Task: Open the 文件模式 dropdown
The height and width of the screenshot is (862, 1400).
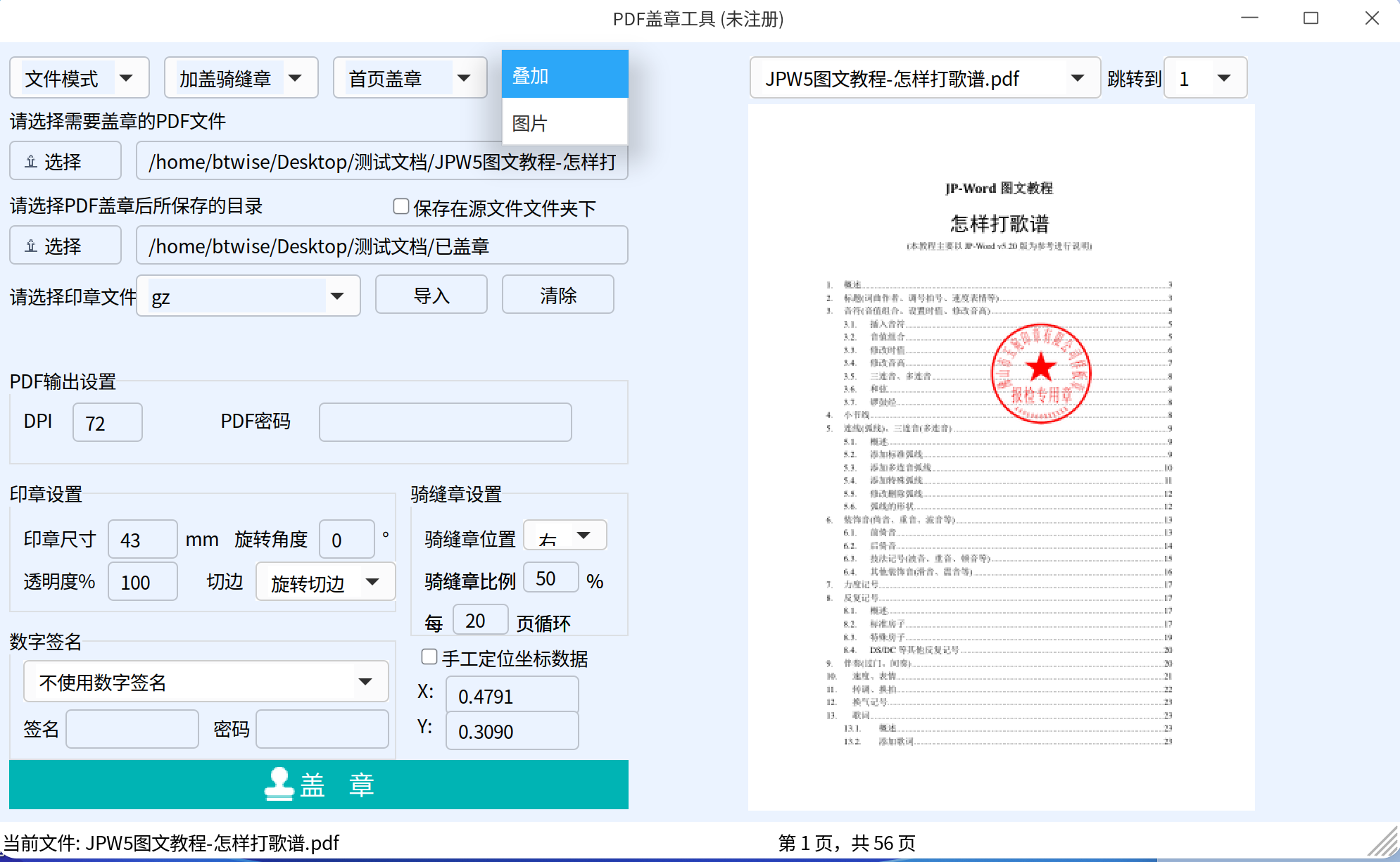Action: [x=80, y=78]
